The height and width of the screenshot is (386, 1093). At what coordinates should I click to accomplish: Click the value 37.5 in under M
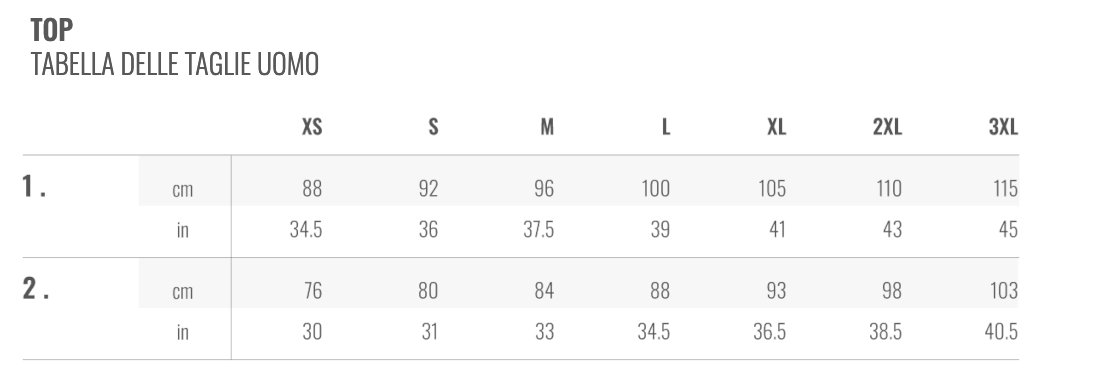click(539, 229)
